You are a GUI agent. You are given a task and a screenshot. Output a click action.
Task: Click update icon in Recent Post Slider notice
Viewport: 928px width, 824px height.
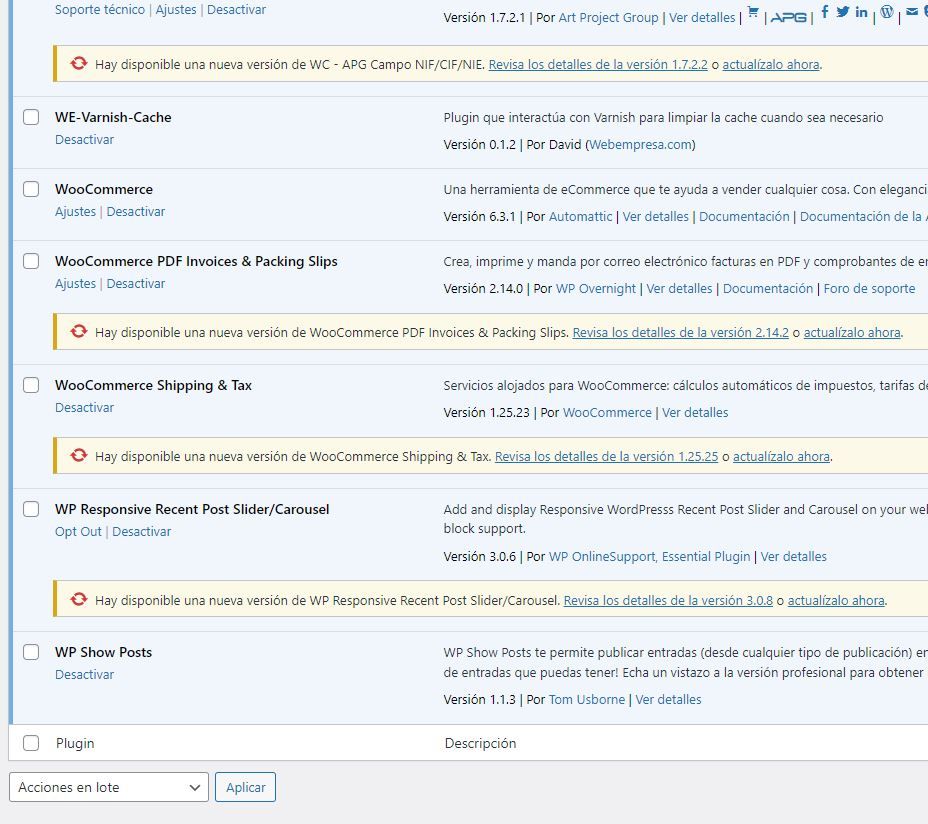tap(79, 599)
